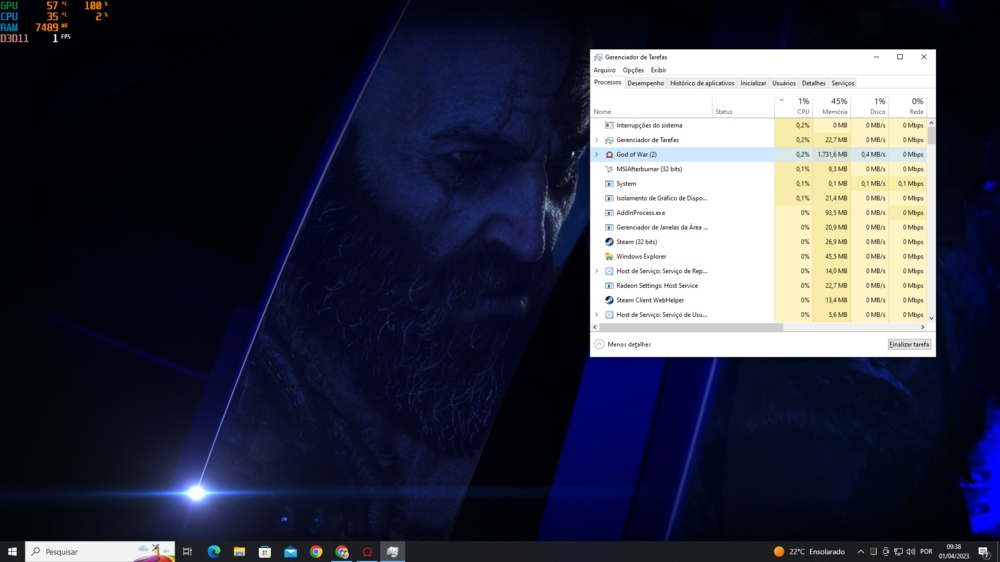Click the volume speaker icon in tray
1000x562 pixels.
point(910,552)
